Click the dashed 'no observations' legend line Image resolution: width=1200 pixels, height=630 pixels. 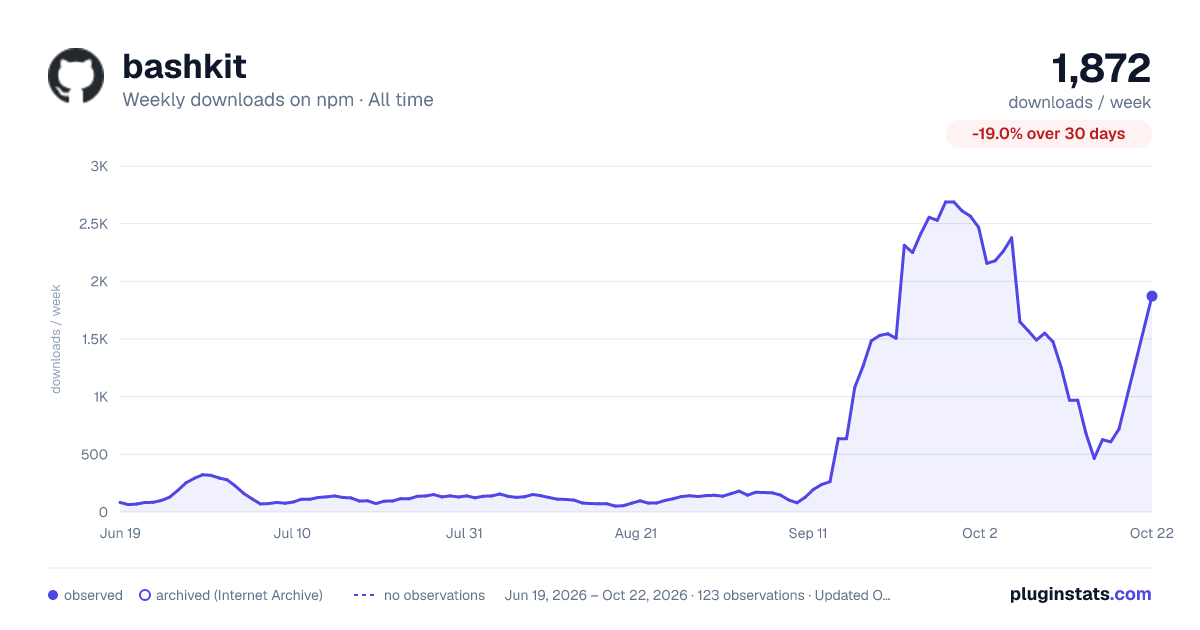pyautogui.click(x=364, y=595)
